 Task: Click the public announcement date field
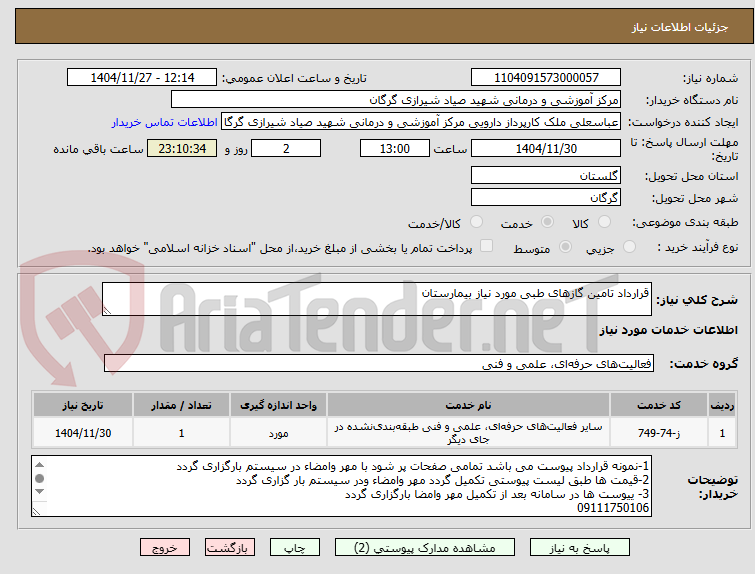142,78
